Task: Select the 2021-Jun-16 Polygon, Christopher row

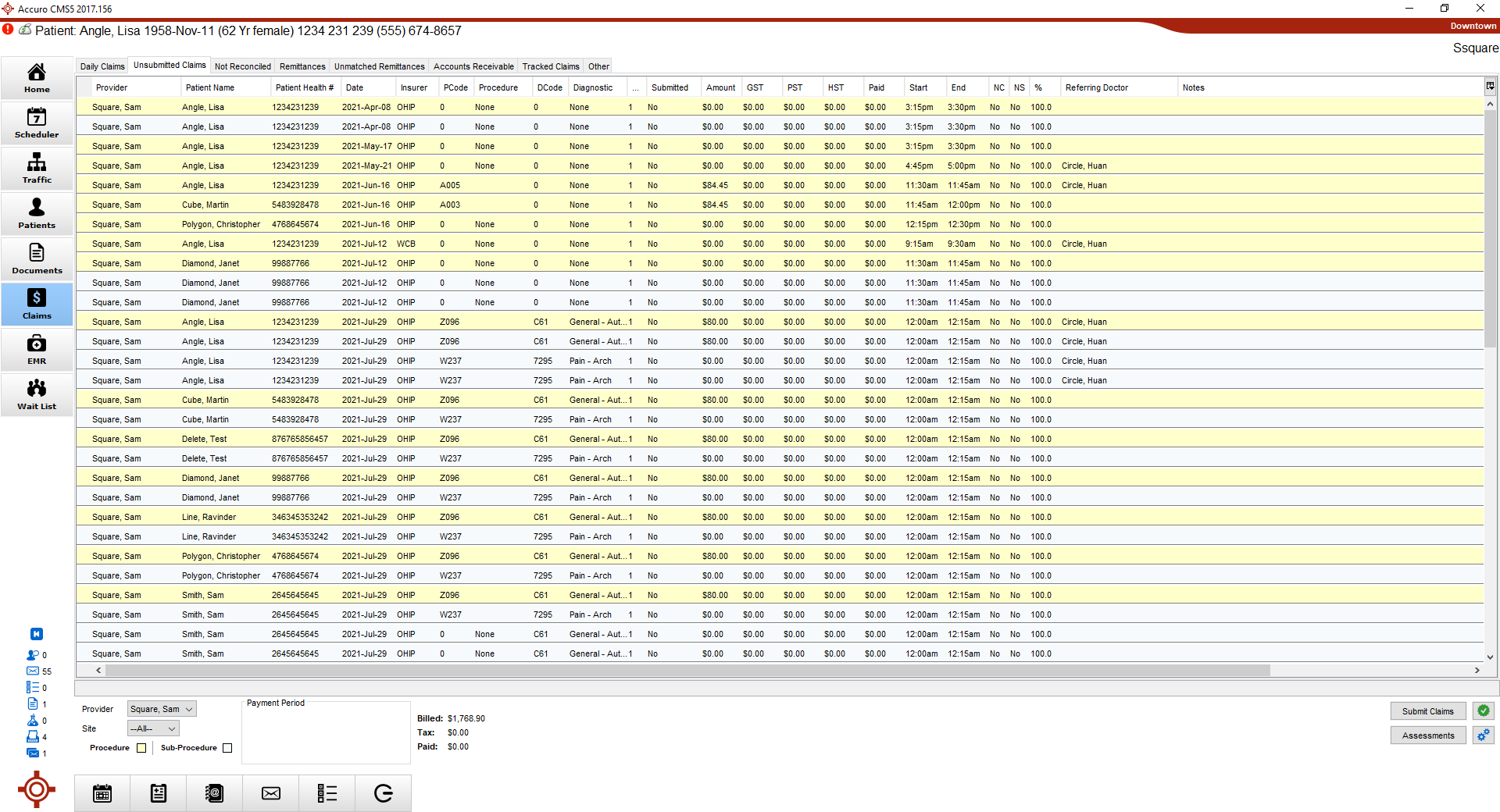Action: tap(780, 224)
